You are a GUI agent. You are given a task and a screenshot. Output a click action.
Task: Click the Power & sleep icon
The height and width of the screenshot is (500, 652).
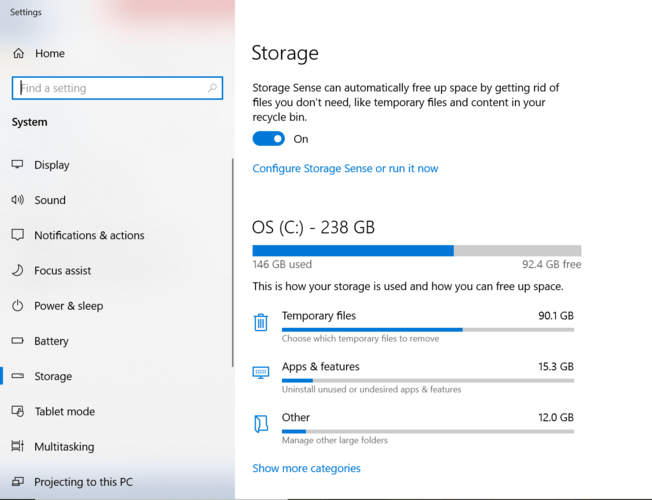(x=17, y=306)
